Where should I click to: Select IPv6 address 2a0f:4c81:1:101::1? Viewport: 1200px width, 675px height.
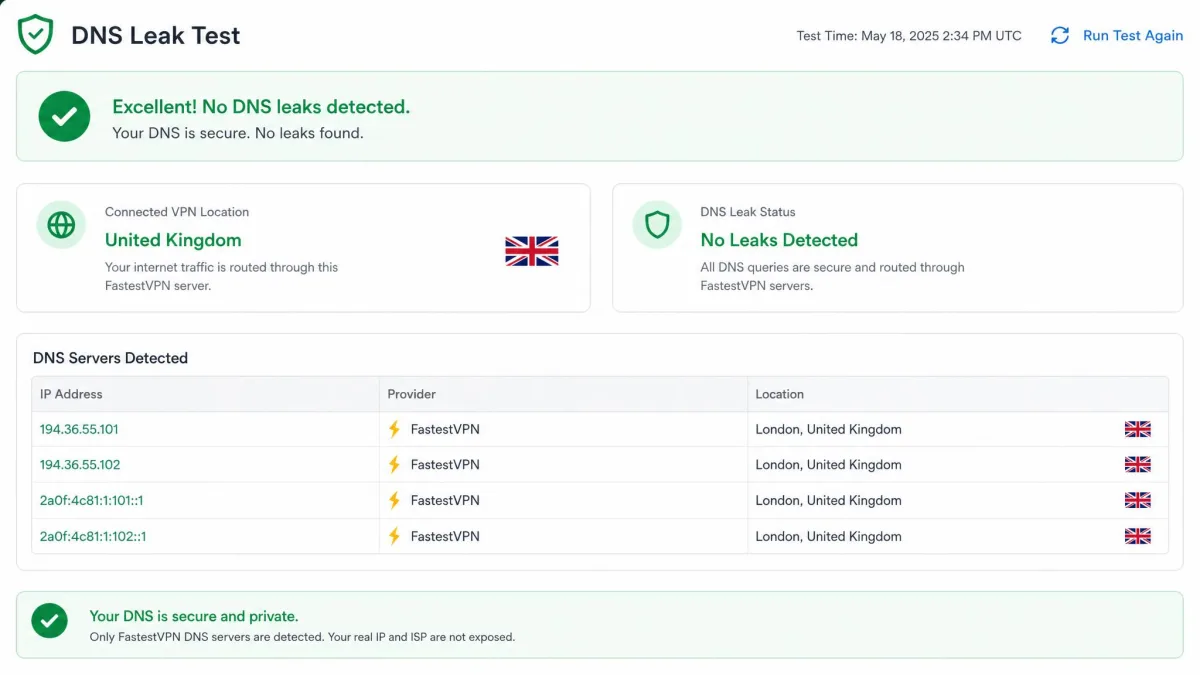click(91, 500)
